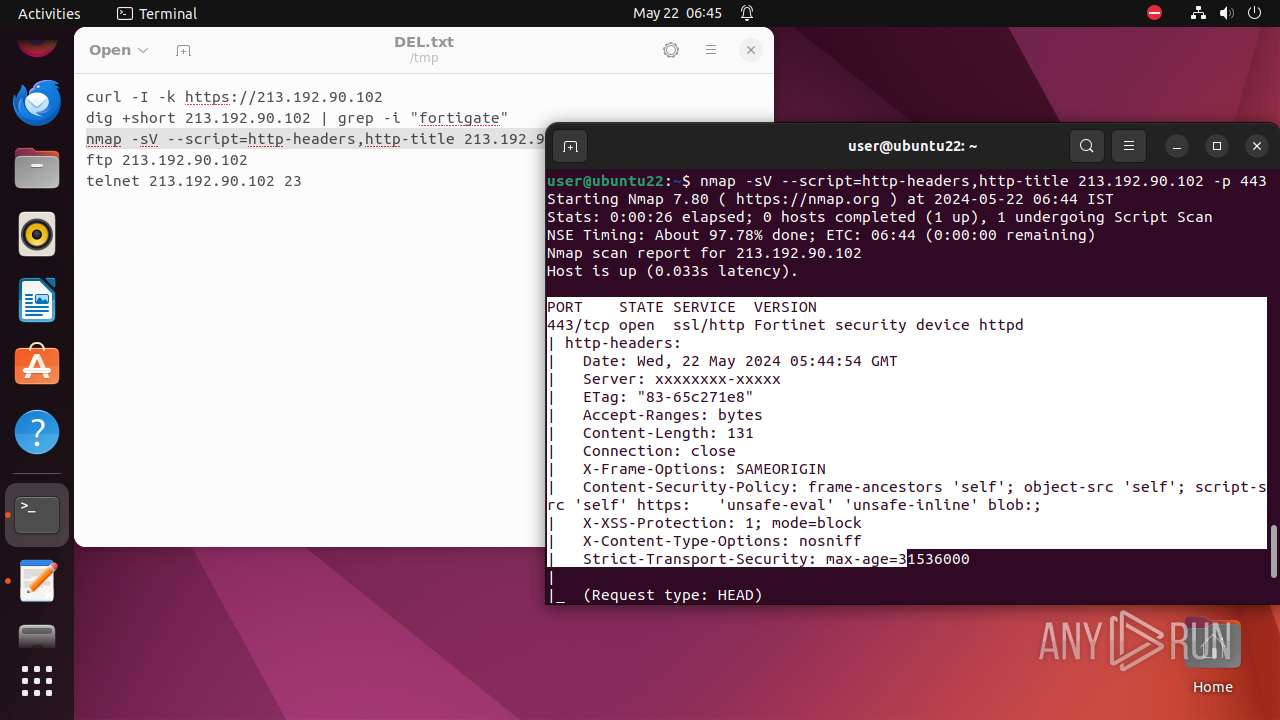Maximize the terminal window
This screenshot has height=720, width=1280.
tap(1217, 146)
